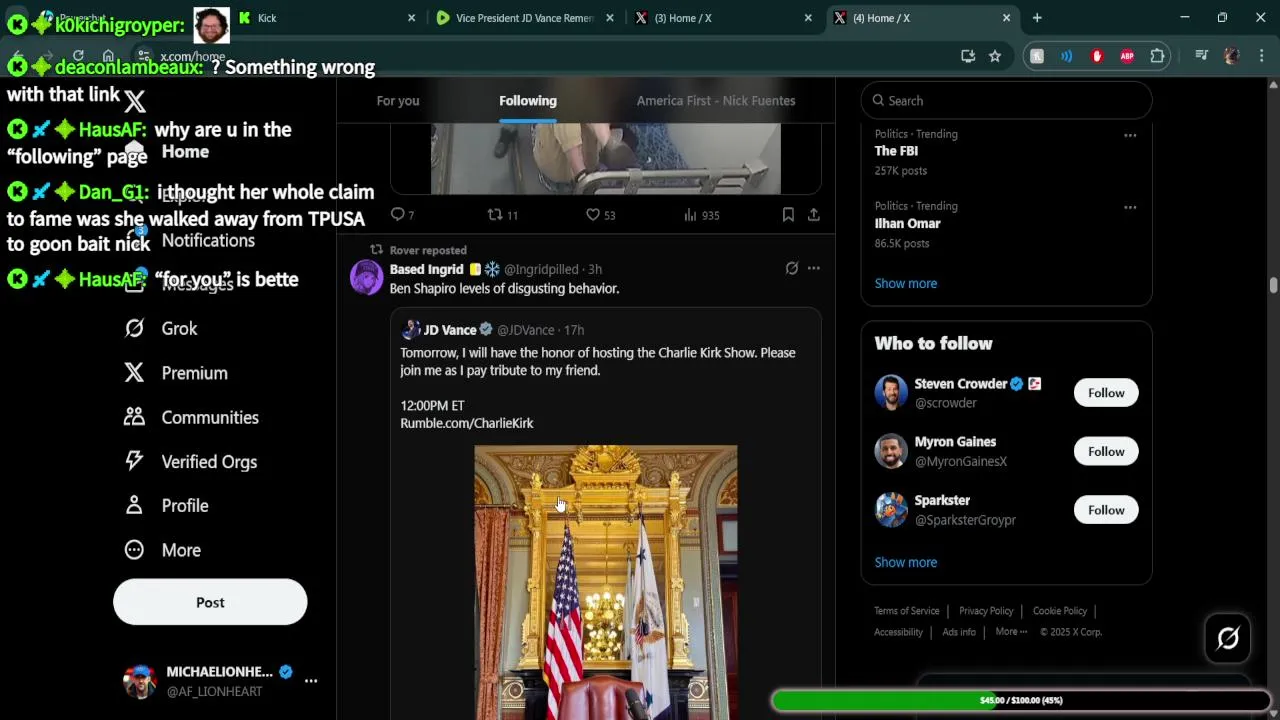Viewport: 1280px width, 720px height.
Task: Open the Rumble.com/CharlieKirk link
Action: point(467,423)
